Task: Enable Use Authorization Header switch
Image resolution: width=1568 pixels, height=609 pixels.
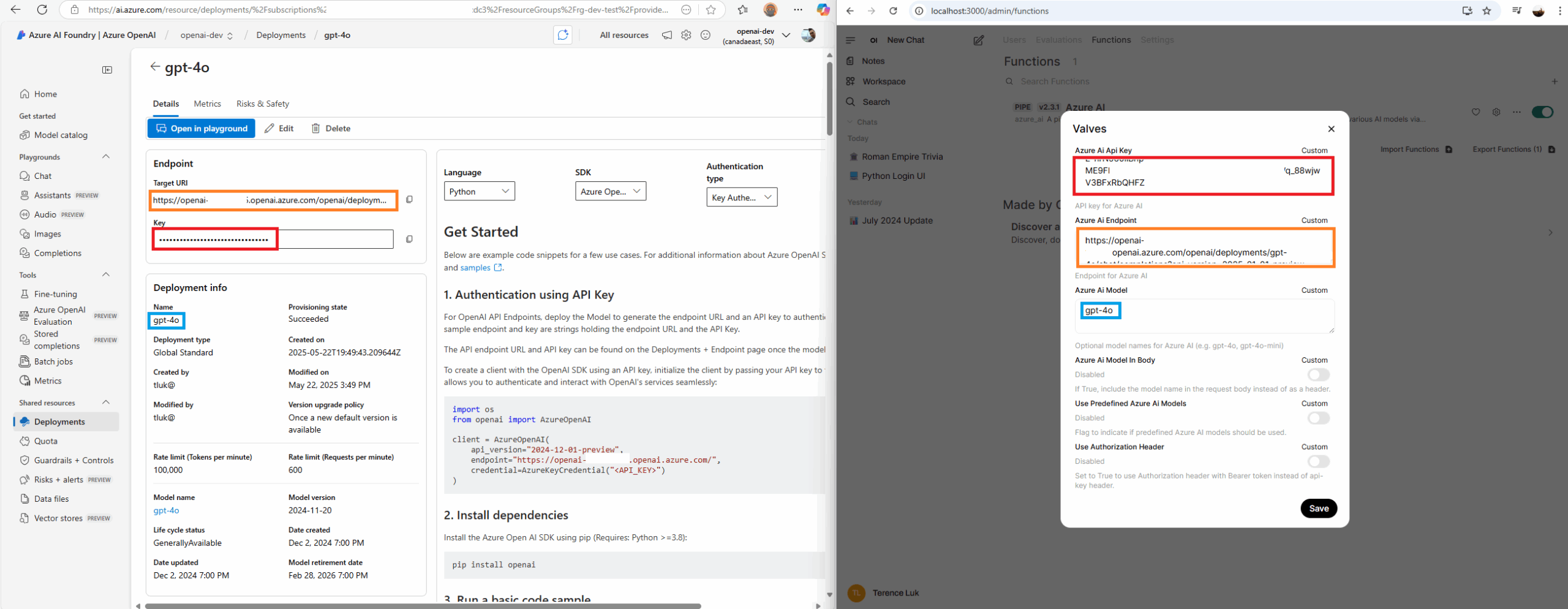Action: (1318, 461)
